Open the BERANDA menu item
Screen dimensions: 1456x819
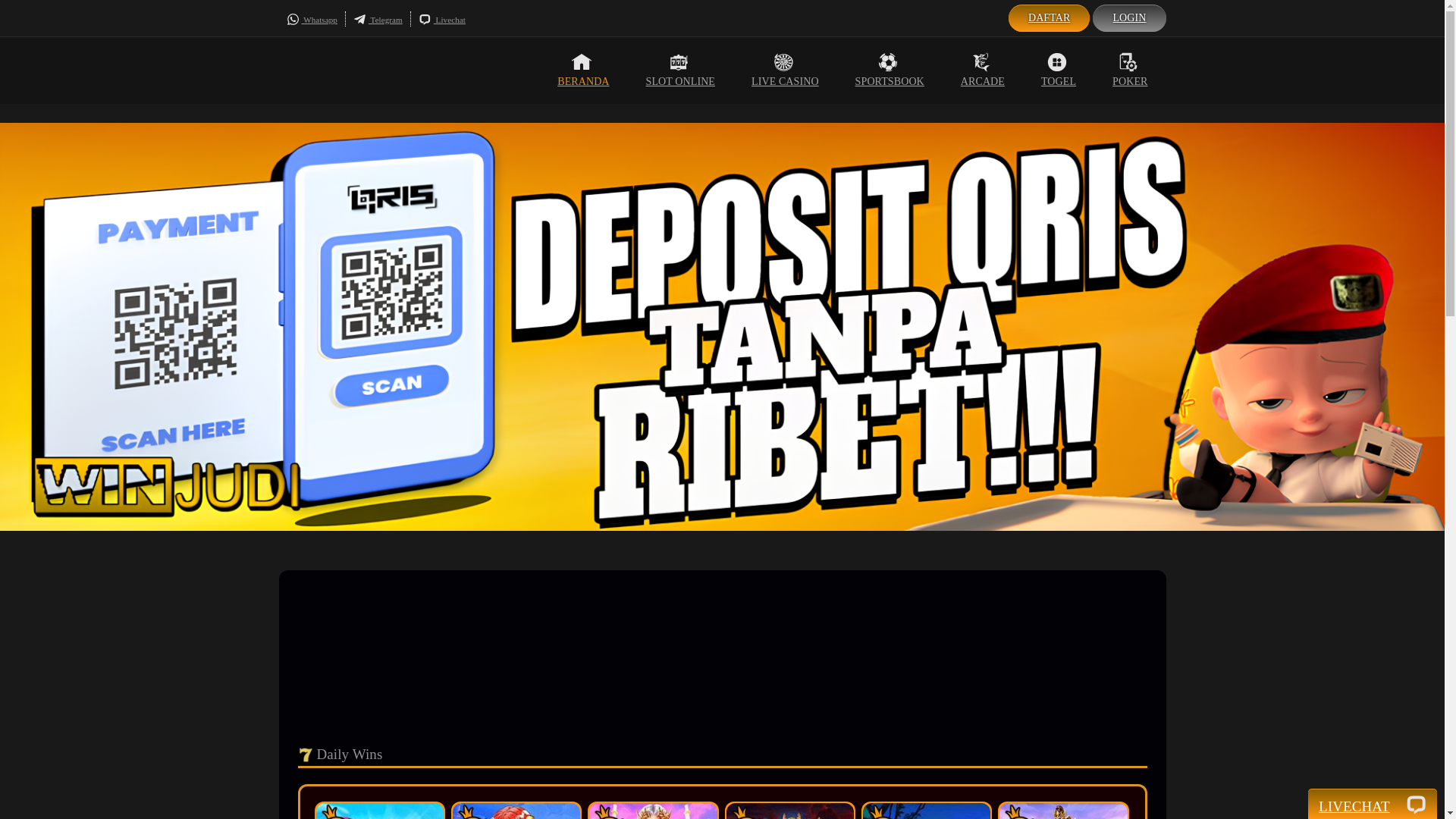pyautogui.click(x=583, y=82)
